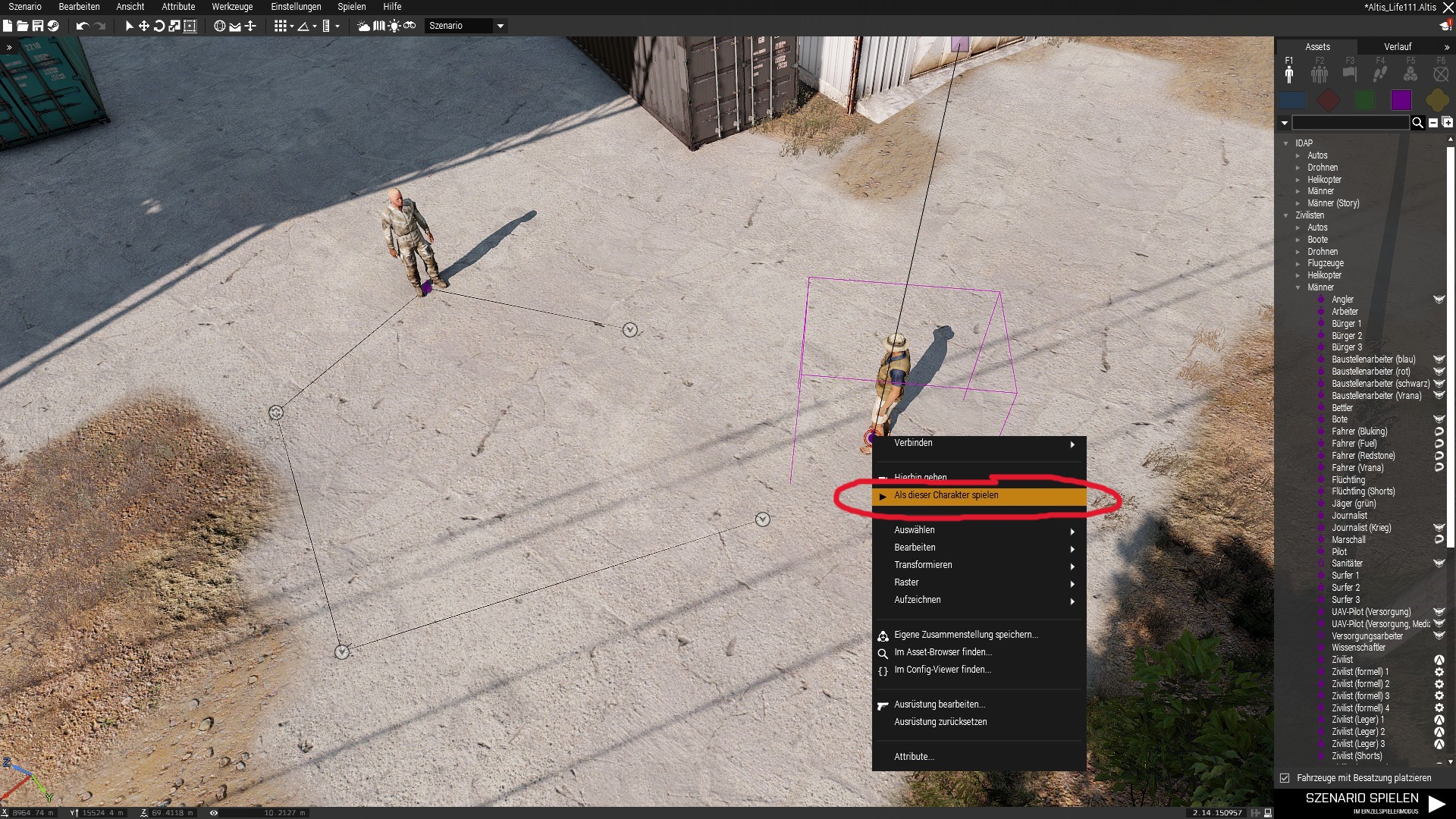Click the asset search input field

point(1350,123)
